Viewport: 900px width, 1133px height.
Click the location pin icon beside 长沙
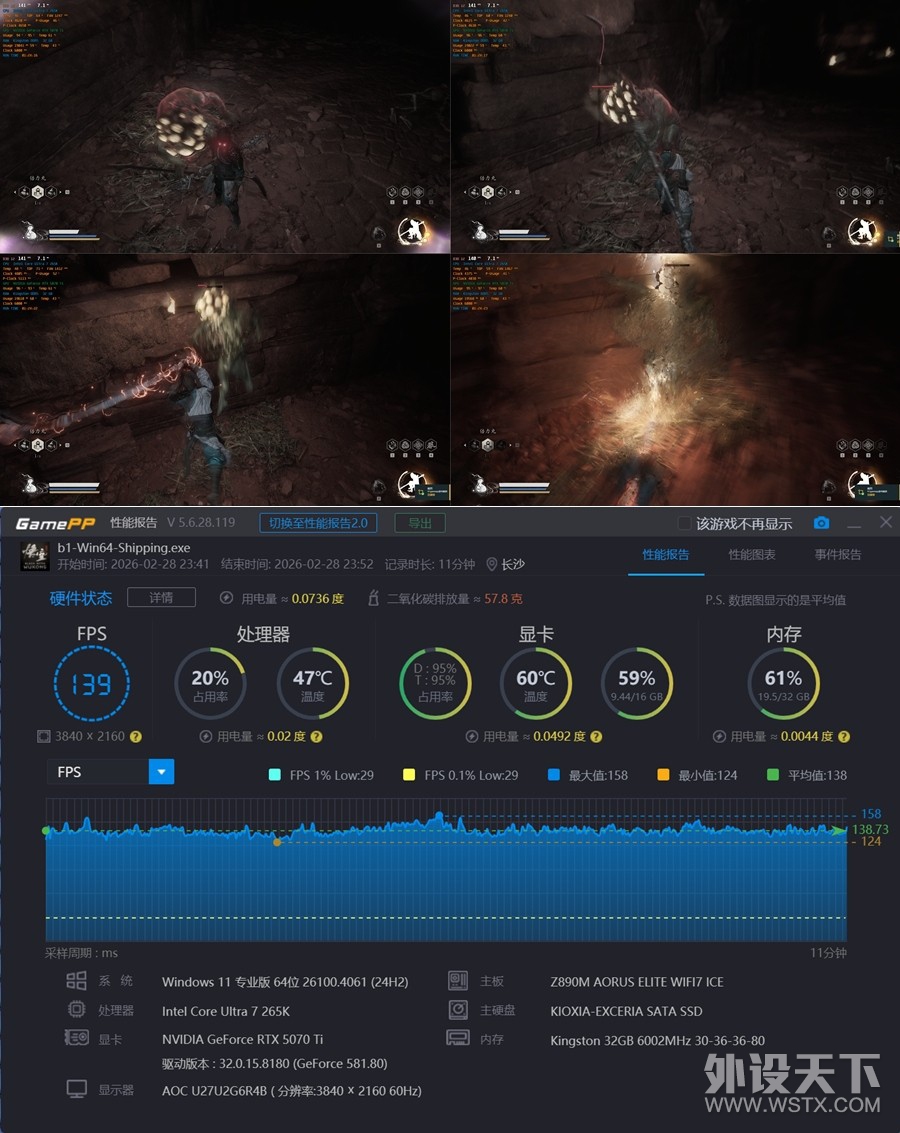491,564
